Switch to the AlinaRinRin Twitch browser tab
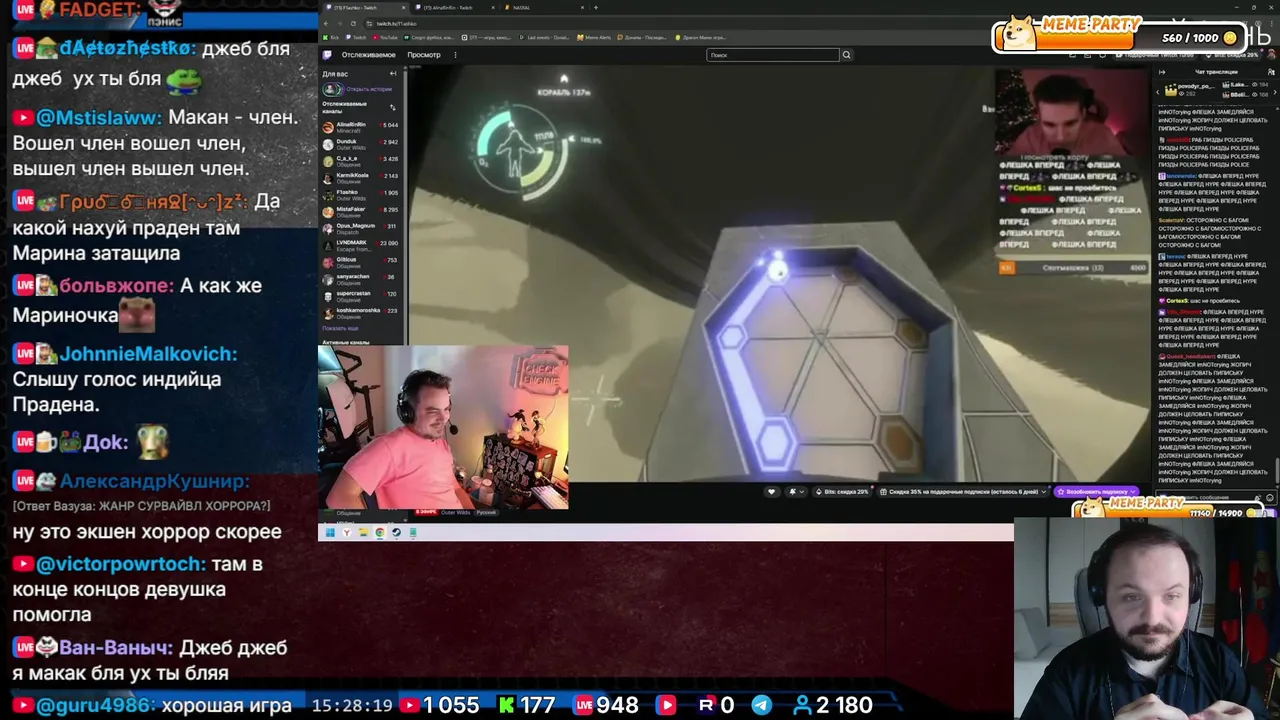The width and height of the screenshot is (1280, 720). (x=456, y=8)
